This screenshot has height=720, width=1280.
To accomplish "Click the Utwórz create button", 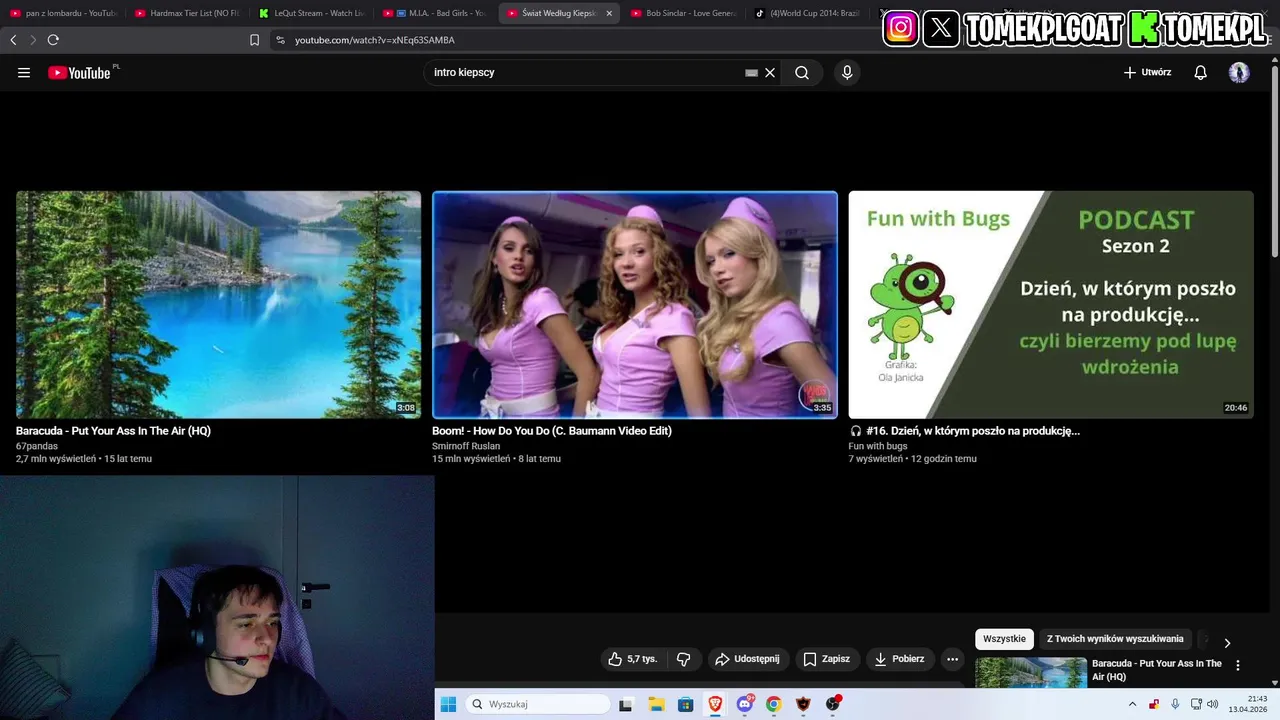I will [x=1147, y=72].
